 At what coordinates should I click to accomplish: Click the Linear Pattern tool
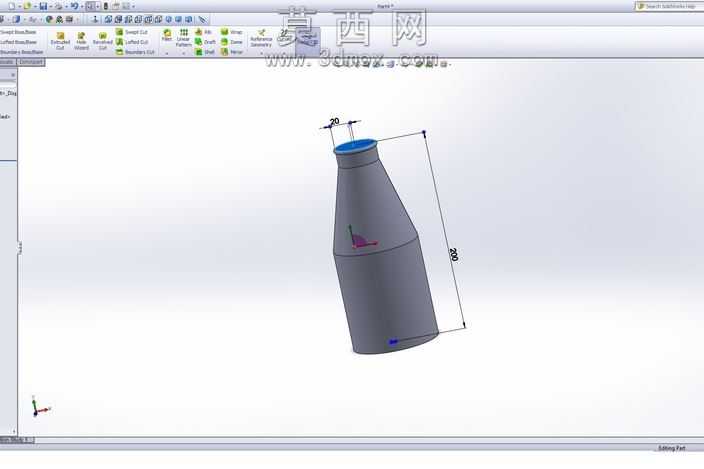point(183,38)
